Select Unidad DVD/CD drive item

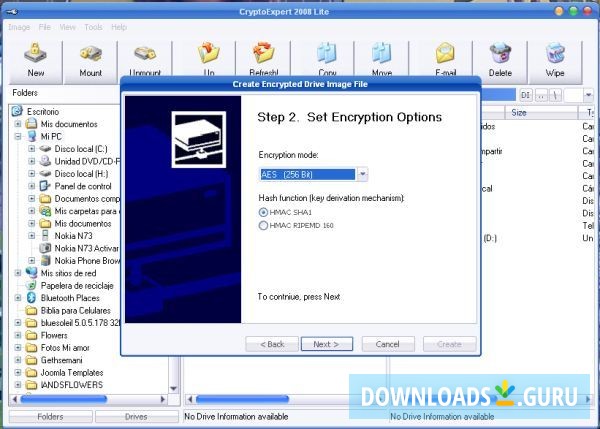[80, 161]
